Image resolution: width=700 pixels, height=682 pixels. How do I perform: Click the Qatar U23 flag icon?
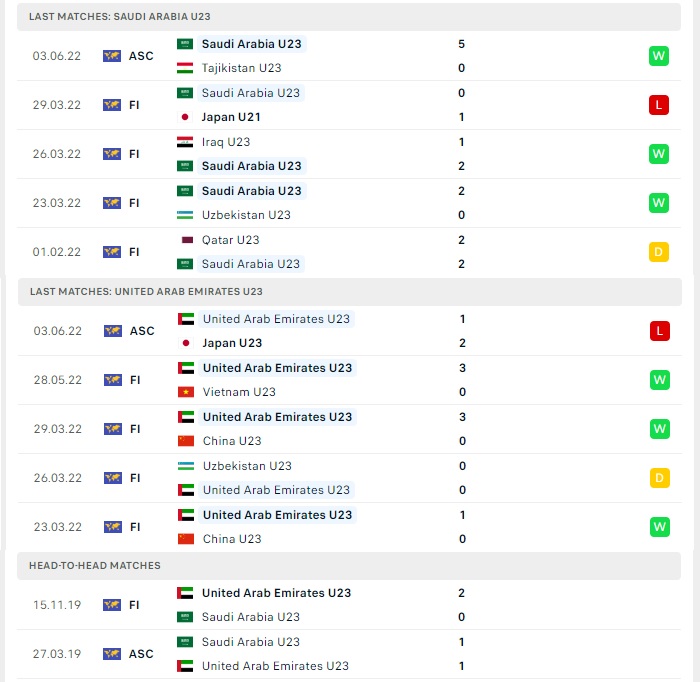187,240
